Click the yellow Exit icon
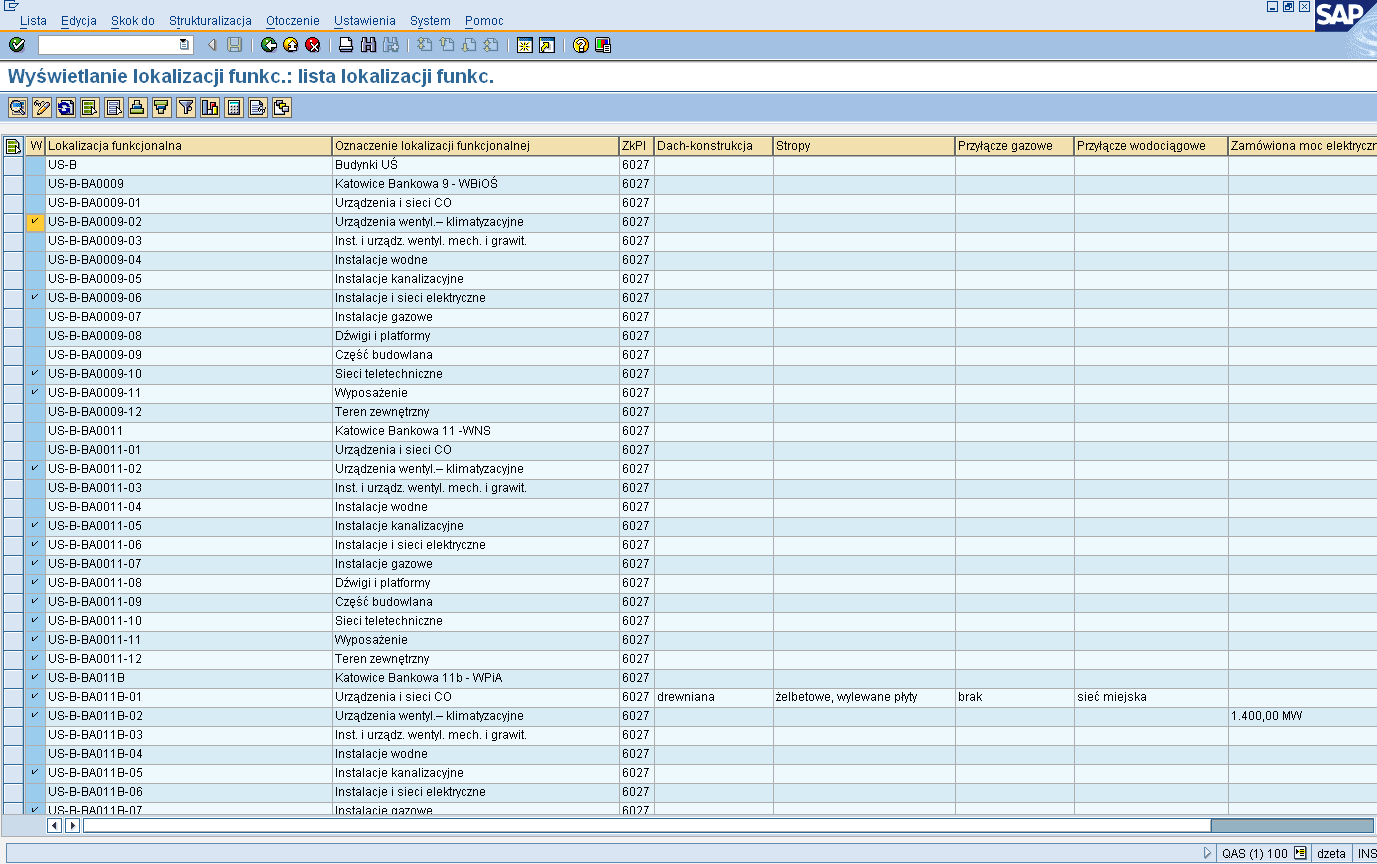This screenshot has width=1377, height=864. tap(290, 45)
